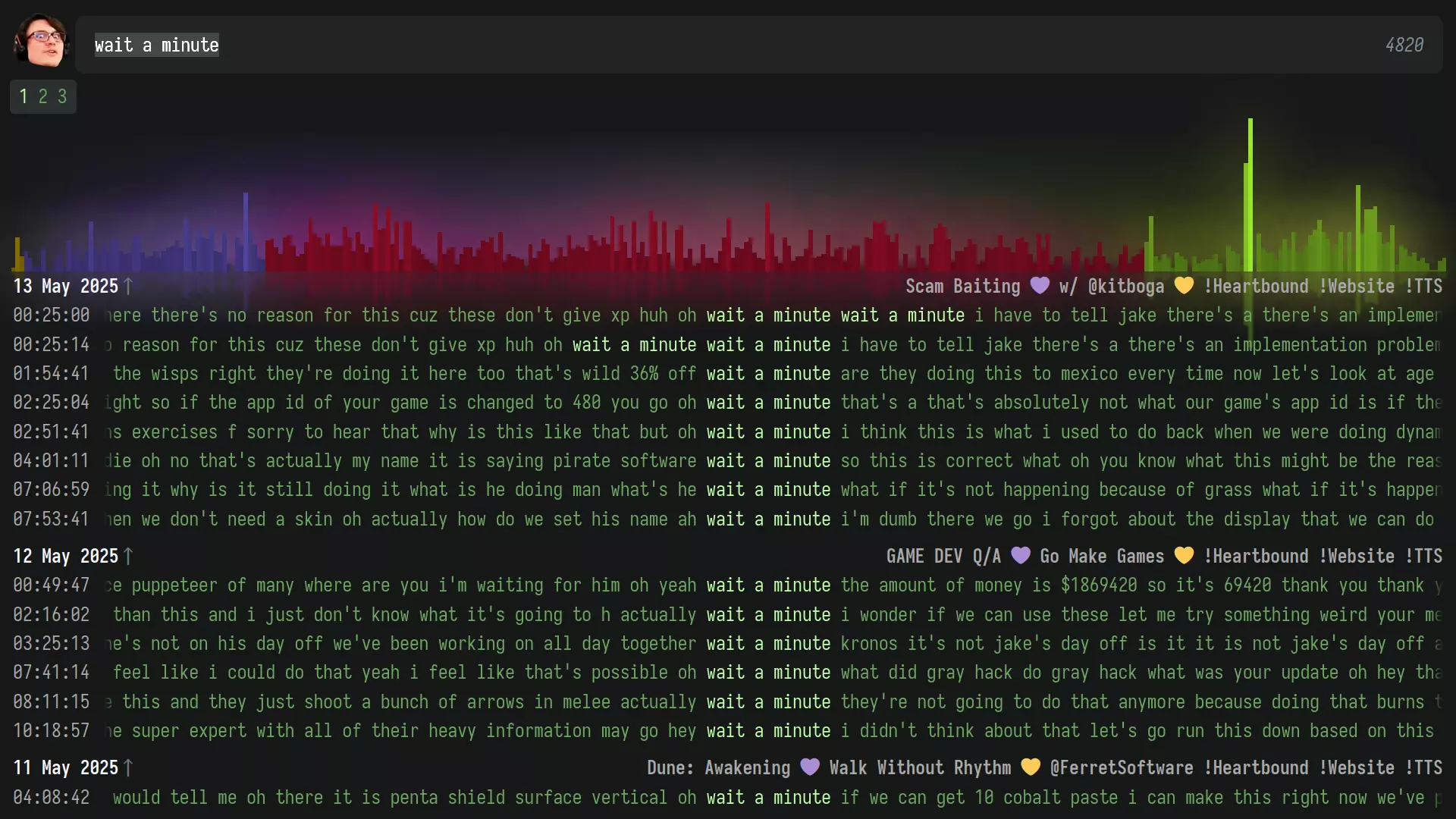Image resolution: width=1456 pixels, height=819 pixels.
Task: Open the GAME DEV Q/A Go Make Games title
Action: (1164, 556)
